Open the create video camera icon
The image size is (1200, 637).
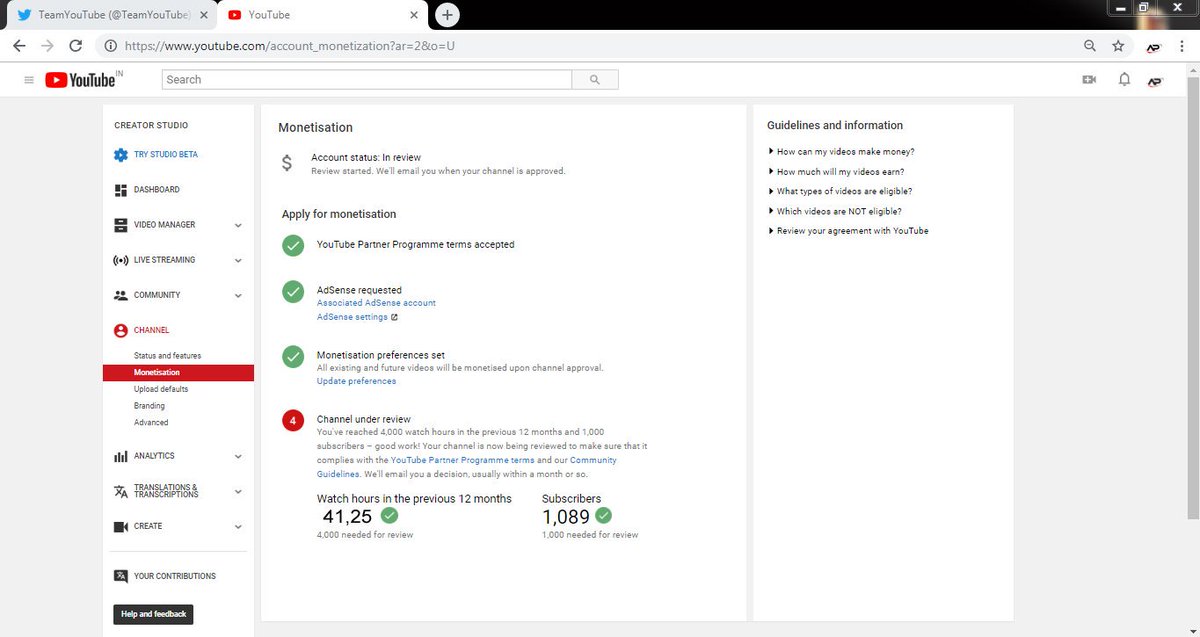1089,80
